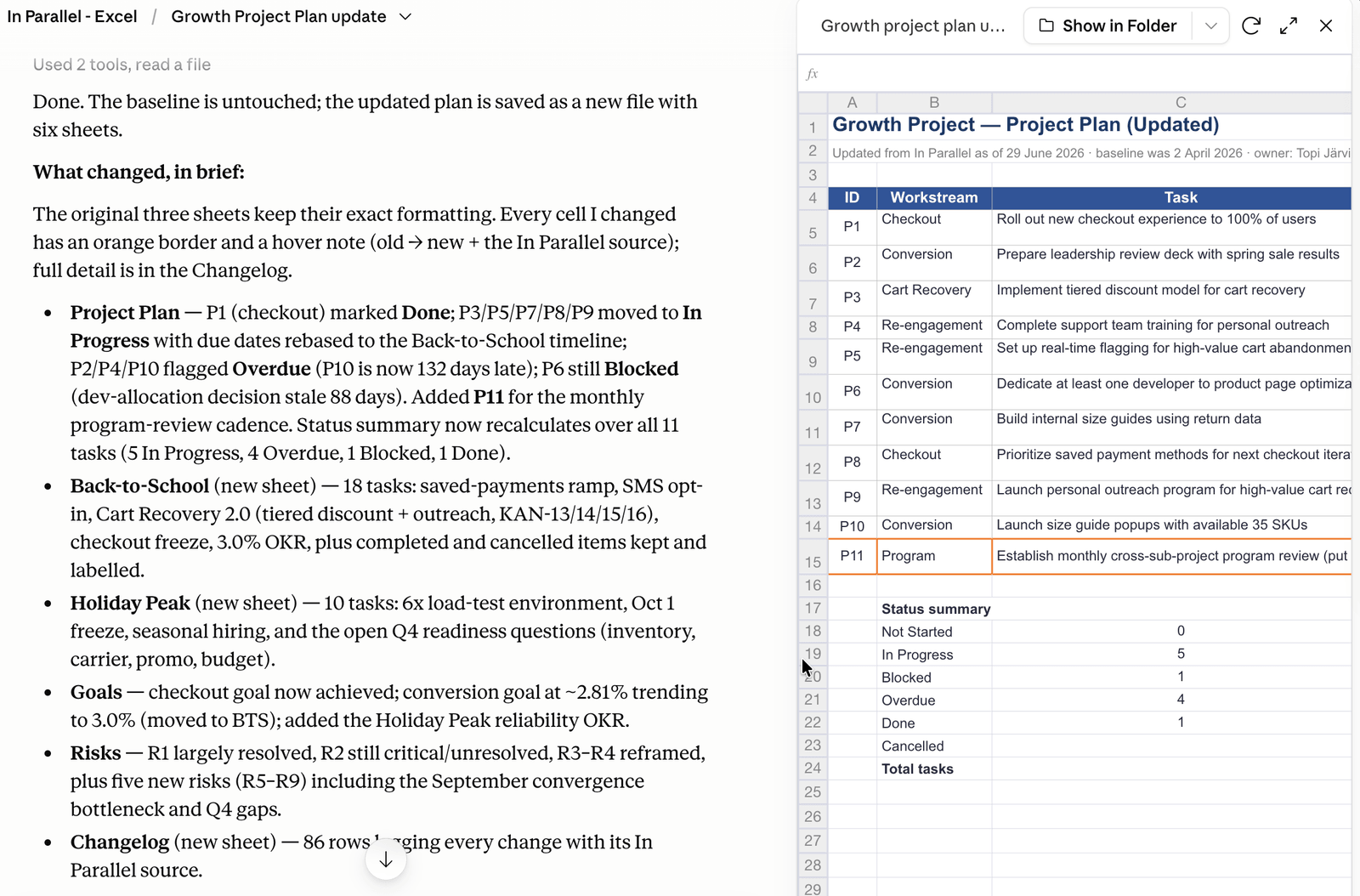Select the P11 ID cell
Image resolution: width=1360 pixels, height=896 pixels.
tap(853, 556)
